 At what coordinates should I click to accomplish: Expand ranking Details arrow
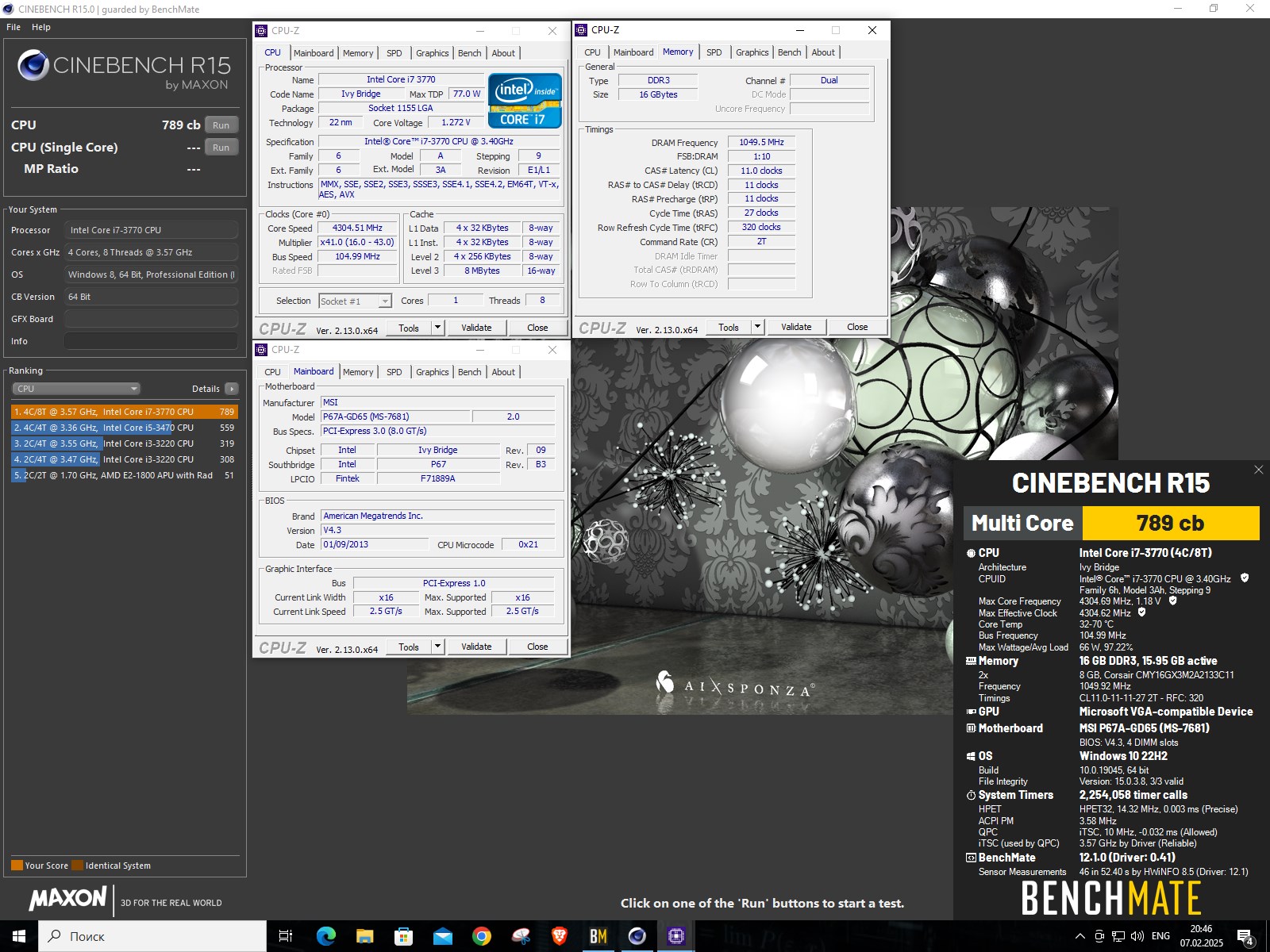point(232,389)
